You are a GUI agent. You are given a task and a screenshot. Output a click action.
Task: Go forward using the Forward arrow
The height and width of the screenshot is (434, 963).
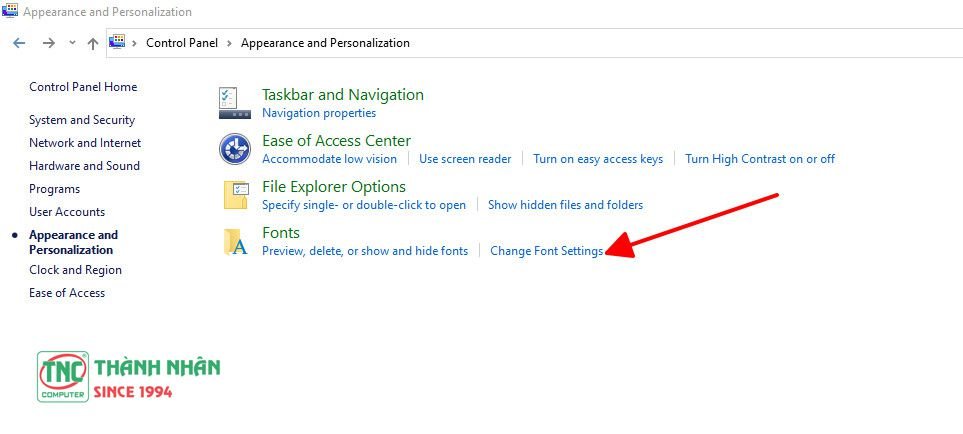(48, 43)
